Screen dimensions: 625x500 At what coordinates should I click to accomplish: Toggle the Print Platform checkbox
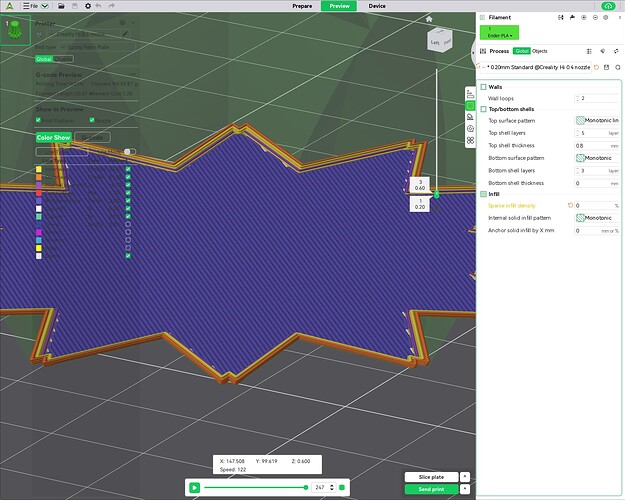tap(38, 120)
